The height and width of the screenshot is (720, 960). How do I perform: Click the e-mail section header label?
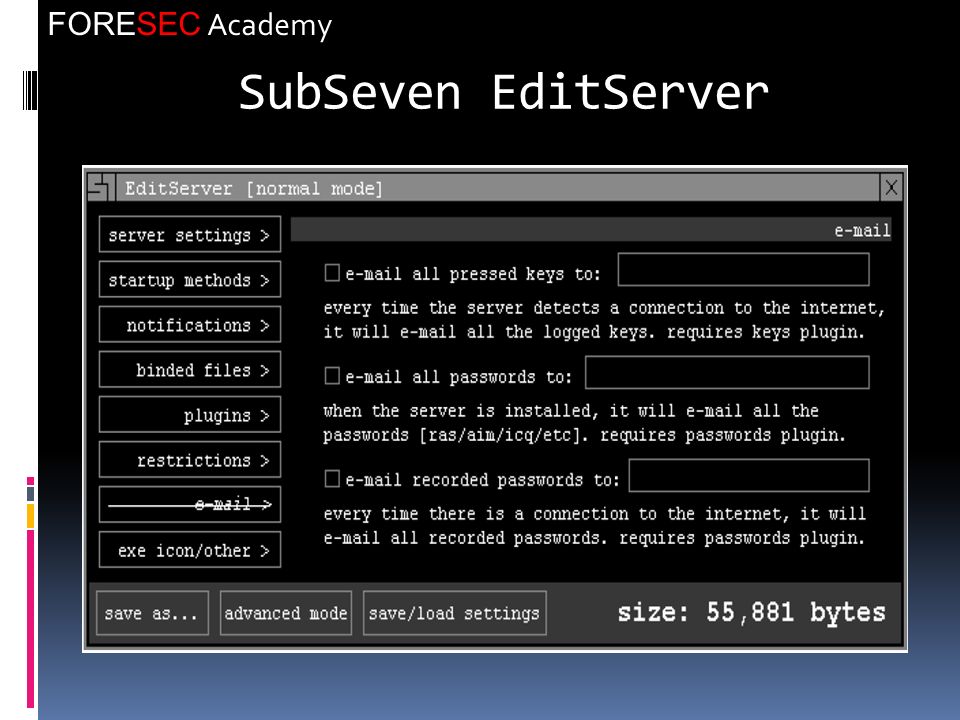(862, 230)
